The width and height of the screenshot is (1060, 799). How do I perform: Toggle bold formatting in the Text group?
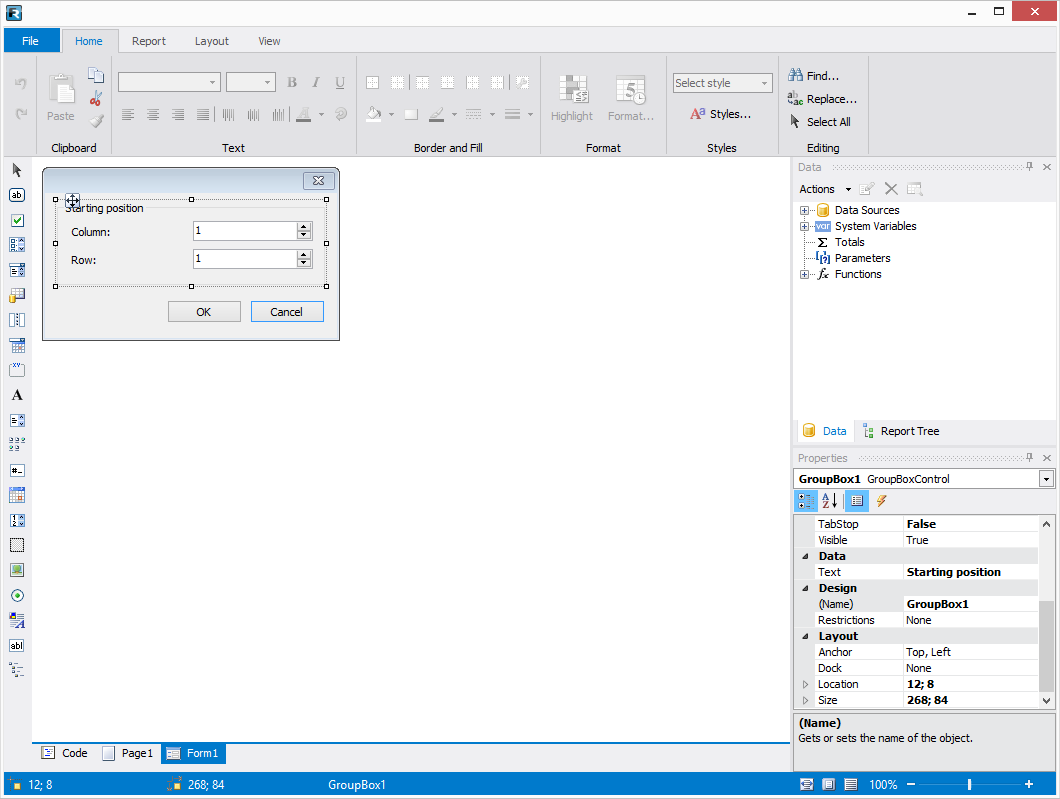(x=291, y=82)
